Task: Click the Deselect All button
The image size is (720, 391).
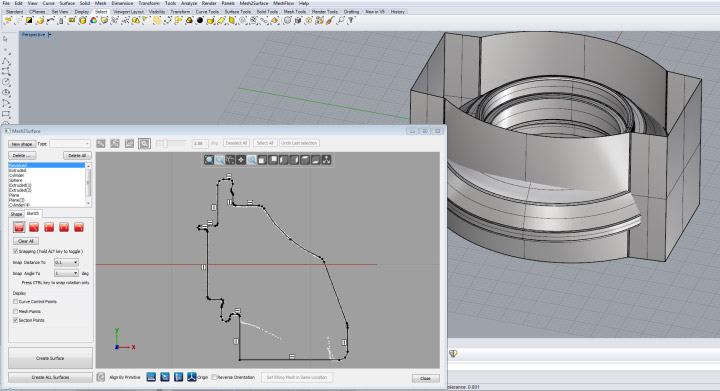Action: tap(236, 143)
